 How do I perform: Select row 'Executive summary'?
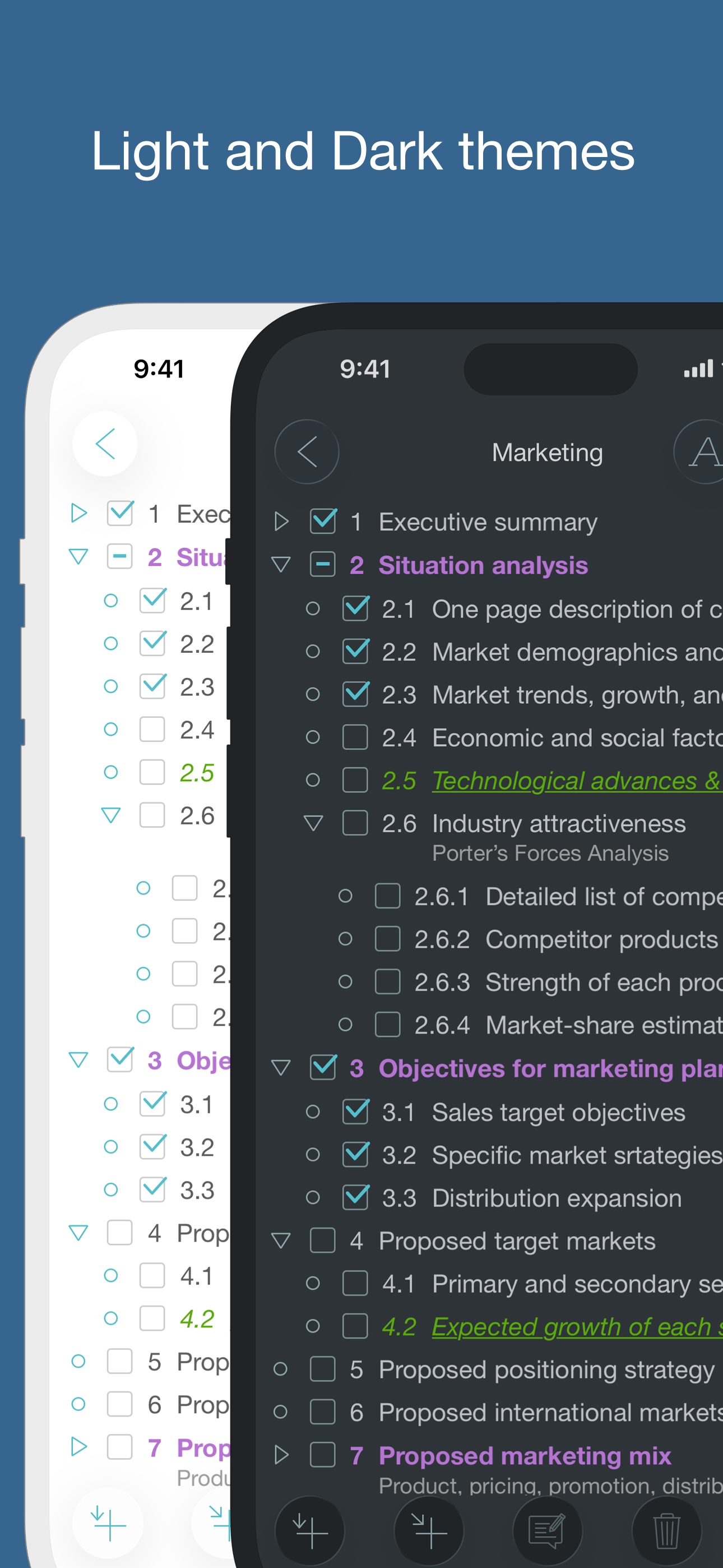488,522
